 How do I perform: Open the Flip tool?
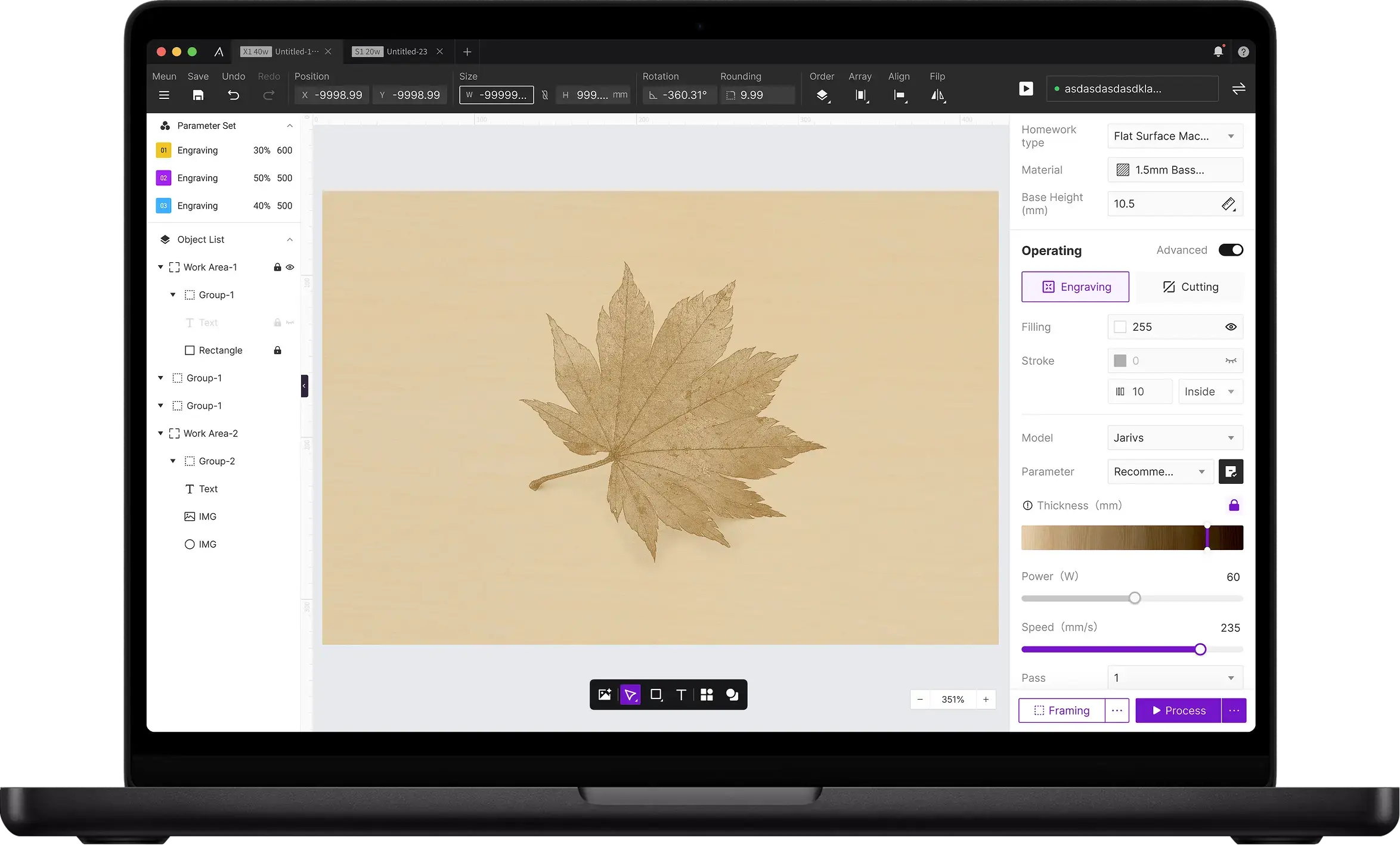[938, 95]
